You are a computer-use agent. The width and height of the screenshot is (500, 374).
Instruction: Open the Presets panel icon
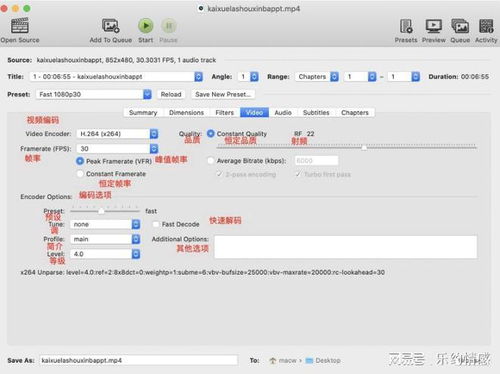pos(406,26)
